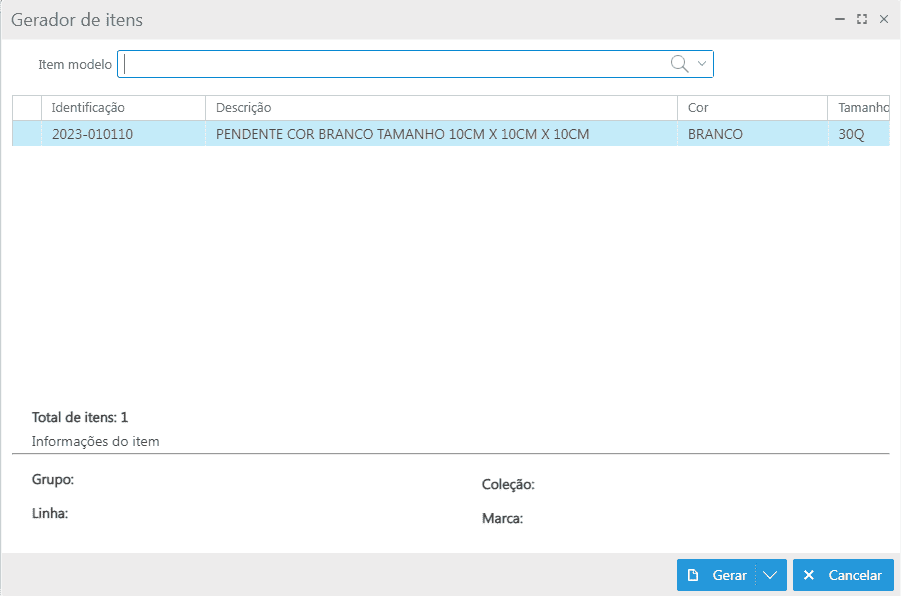Click the Informações do item section header
Screen dimensions: 901x596
pyautogui.click(x=96, y=441)
